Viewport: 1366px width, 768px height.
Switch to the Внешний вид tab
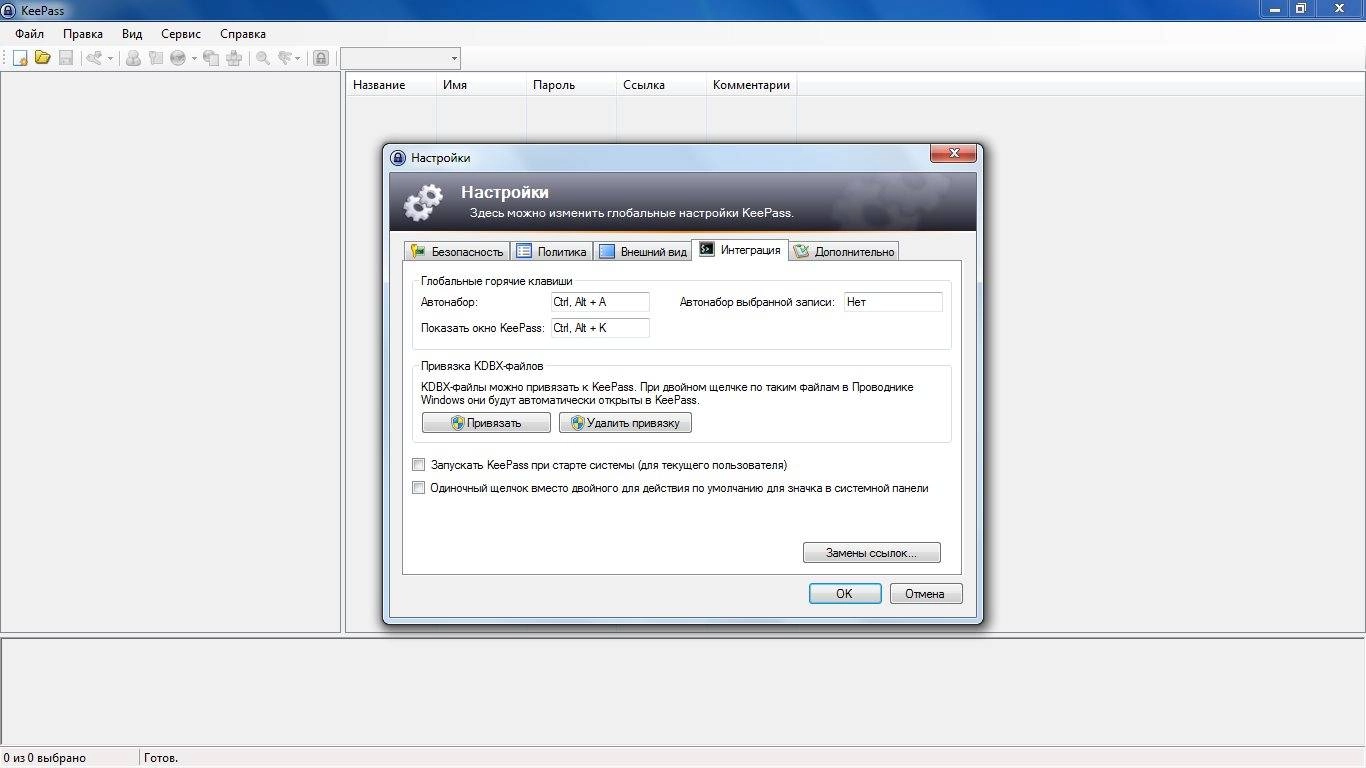642,251
